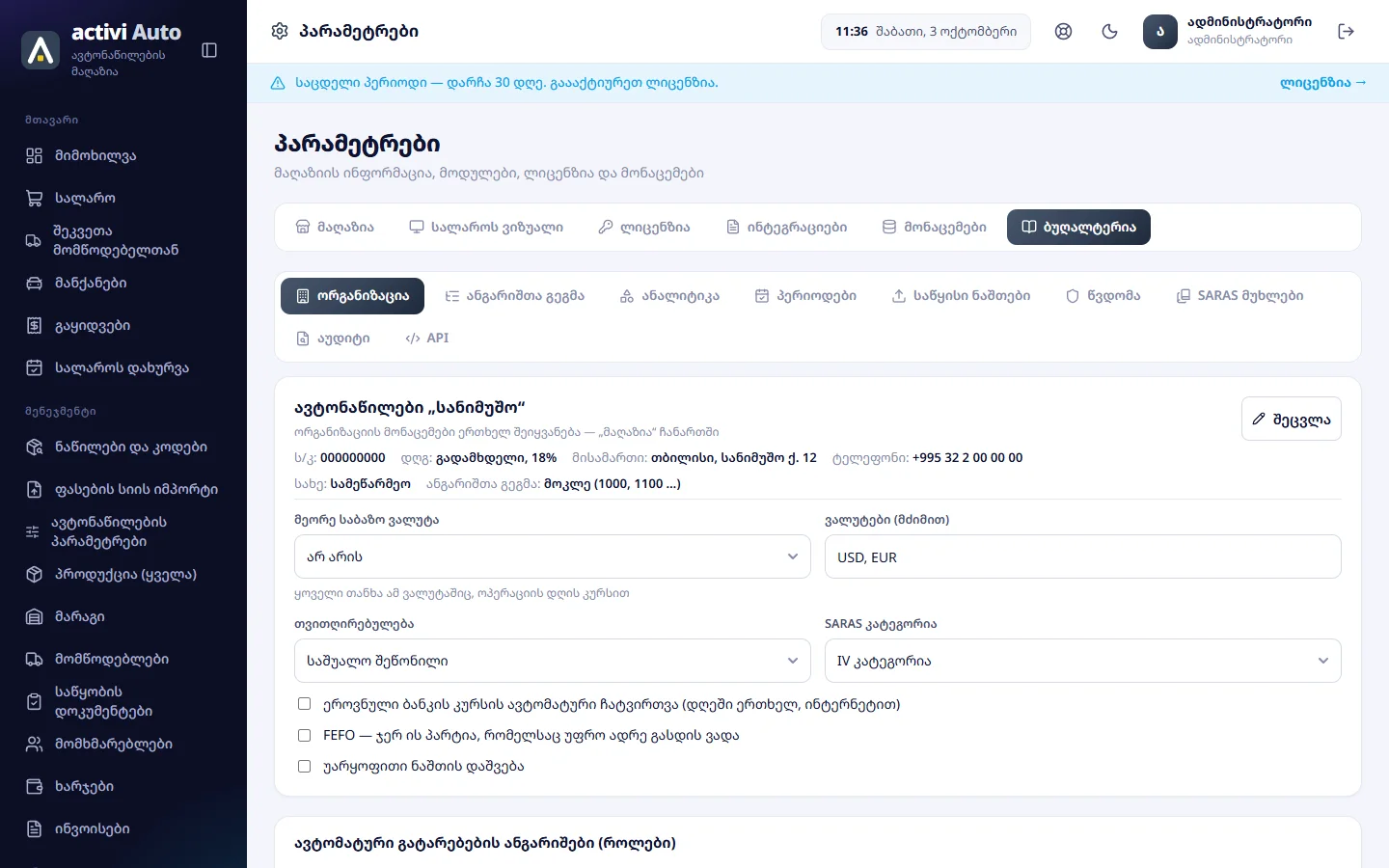Click the შეცვლა edit button
The image size is (1389, 868).
point(1292,419)
